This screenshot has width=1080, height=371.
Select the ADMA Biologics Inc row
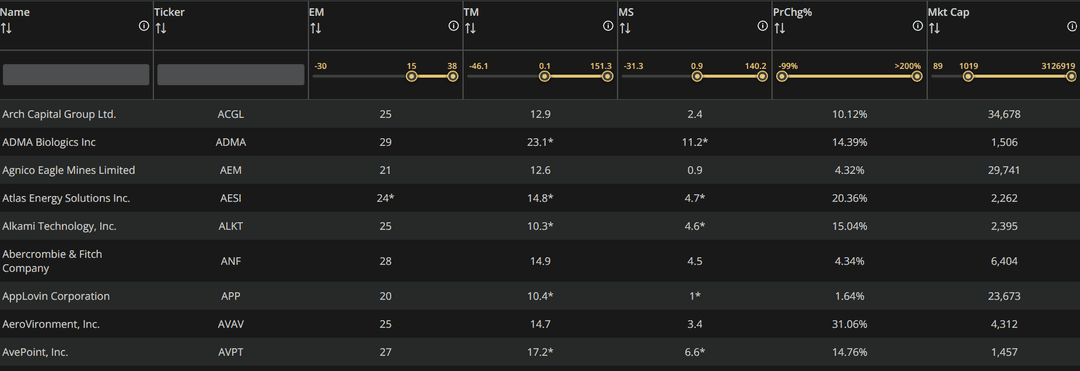point(540,142)
